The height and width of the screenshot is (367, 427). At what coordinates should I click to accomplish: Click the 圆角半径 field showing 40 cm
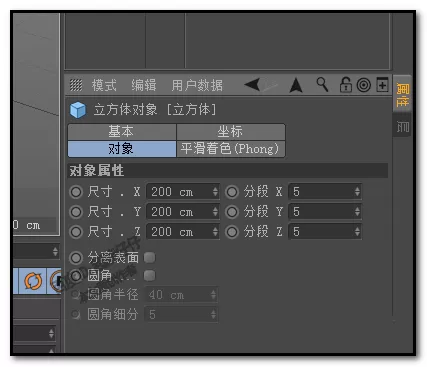pyautogui.click(x=181, y=295)
